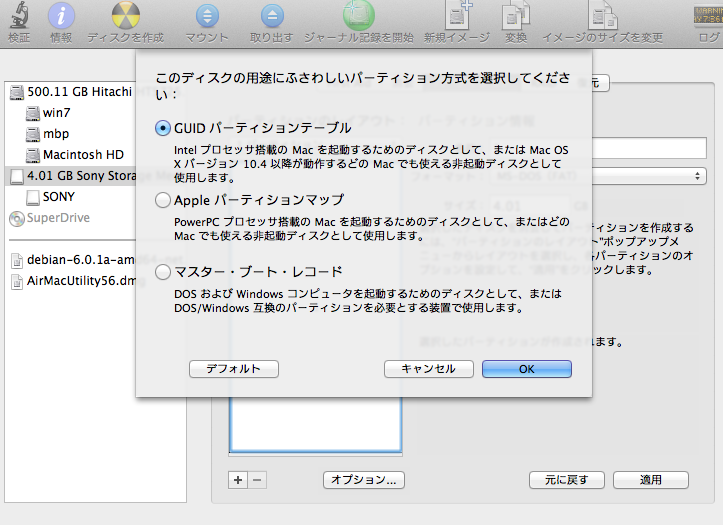Click the Eject (取り出す) toolbar icon
This screenshot has height=525, width=723.
(272, 16)
